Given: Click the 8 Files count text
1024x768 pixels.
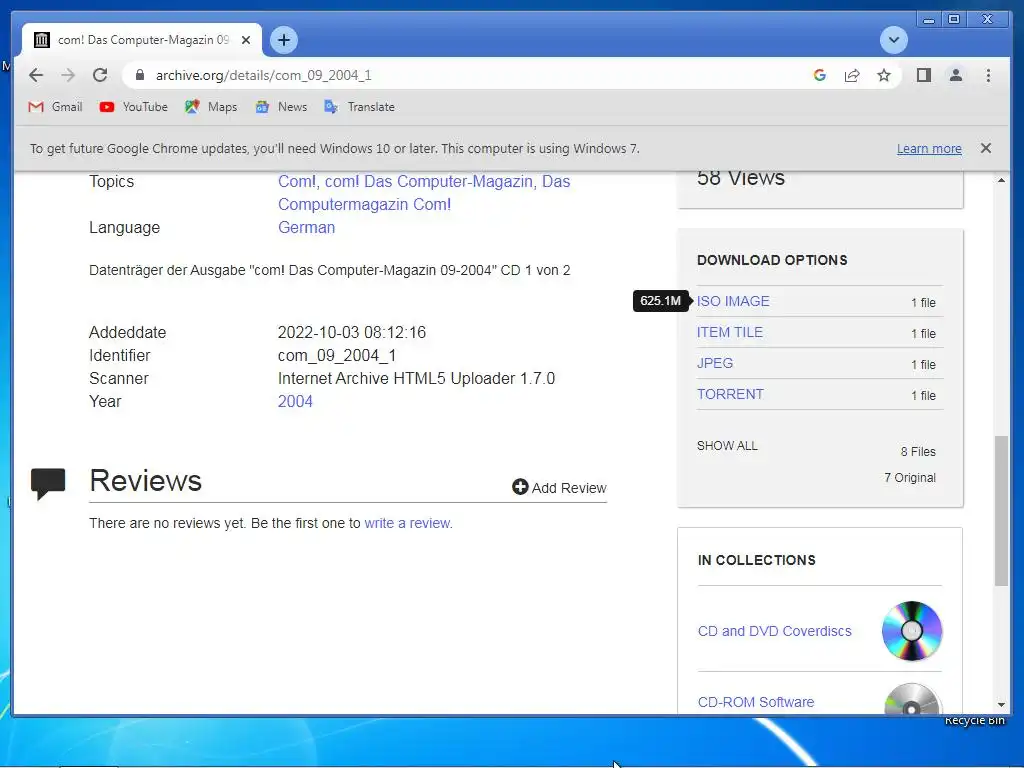Looking at the screenshot, I should [918, 451].
